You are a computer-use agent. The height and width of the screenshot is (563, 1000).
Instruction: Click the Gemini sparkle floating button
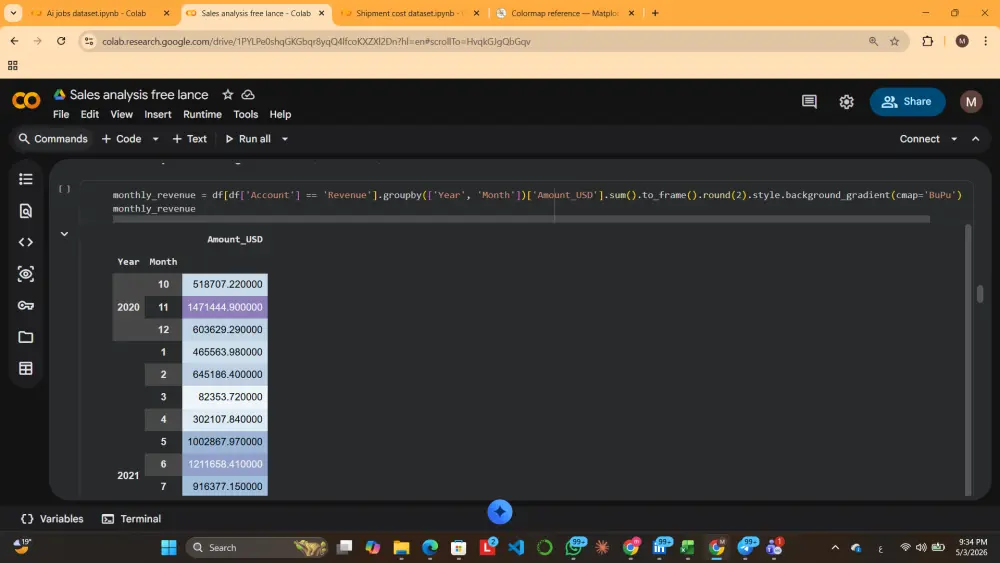[x=500, y=512]
